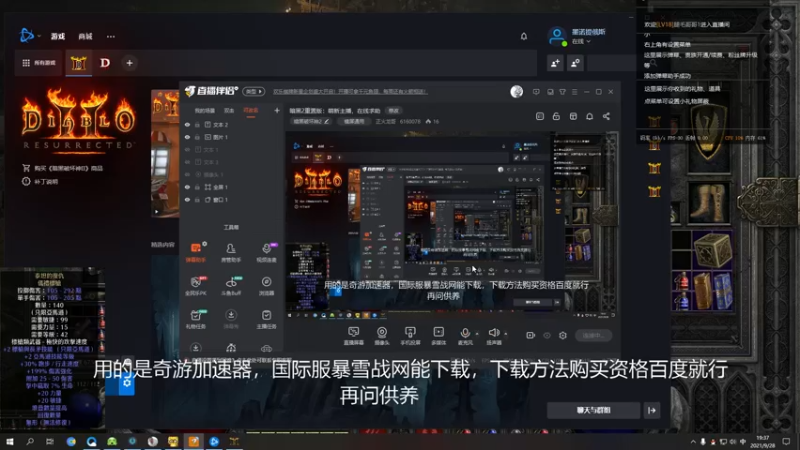Open the shop purchase link under Diablo logo
Image resolution: width=800 pixels, height=450 pixels.
[x=62, y=168]
